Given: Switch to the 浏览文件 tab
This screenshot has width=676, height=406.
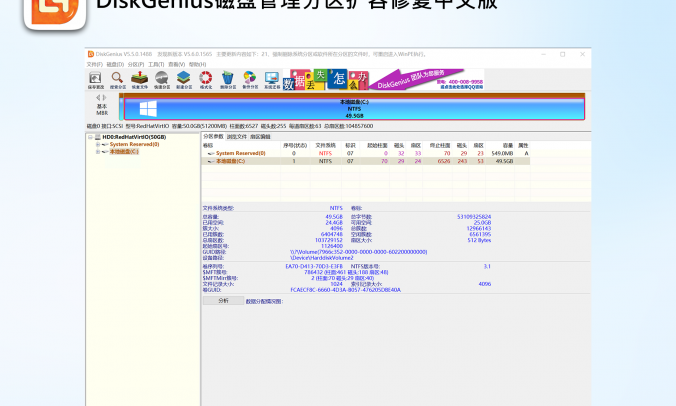Looking at the screenshot, I should tap(237, 137).
